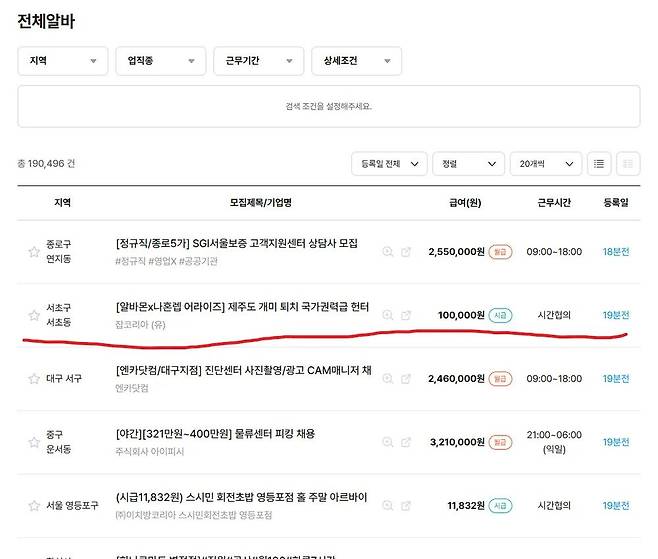Screen dimensions: 658x559
Task: Favorite the SGI서울보증 job with star icon
Action: click(x=34, y=252)
